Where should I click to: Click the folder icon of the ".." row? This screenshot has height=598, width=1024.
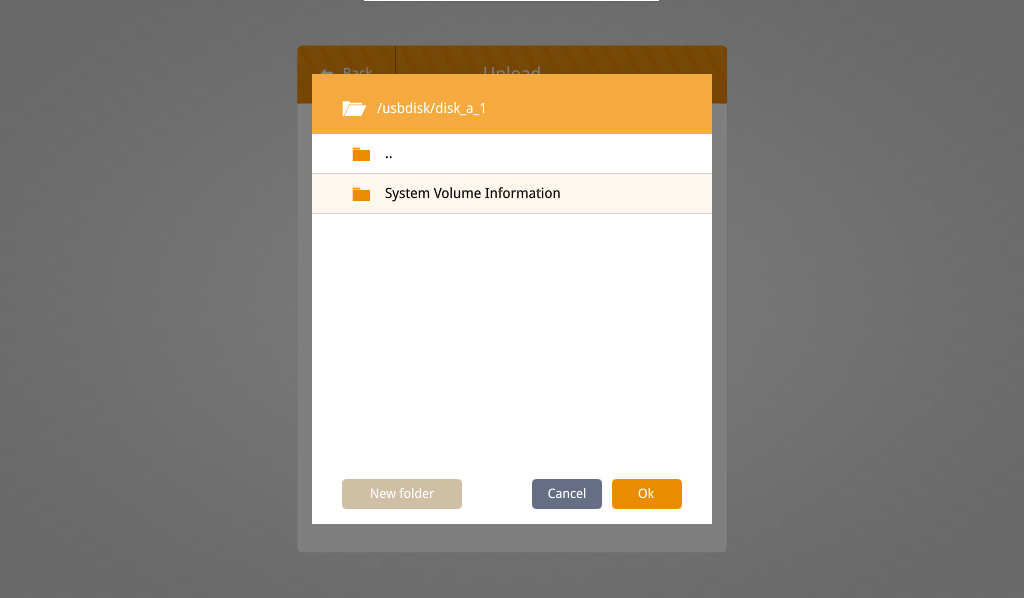(361, 154)
